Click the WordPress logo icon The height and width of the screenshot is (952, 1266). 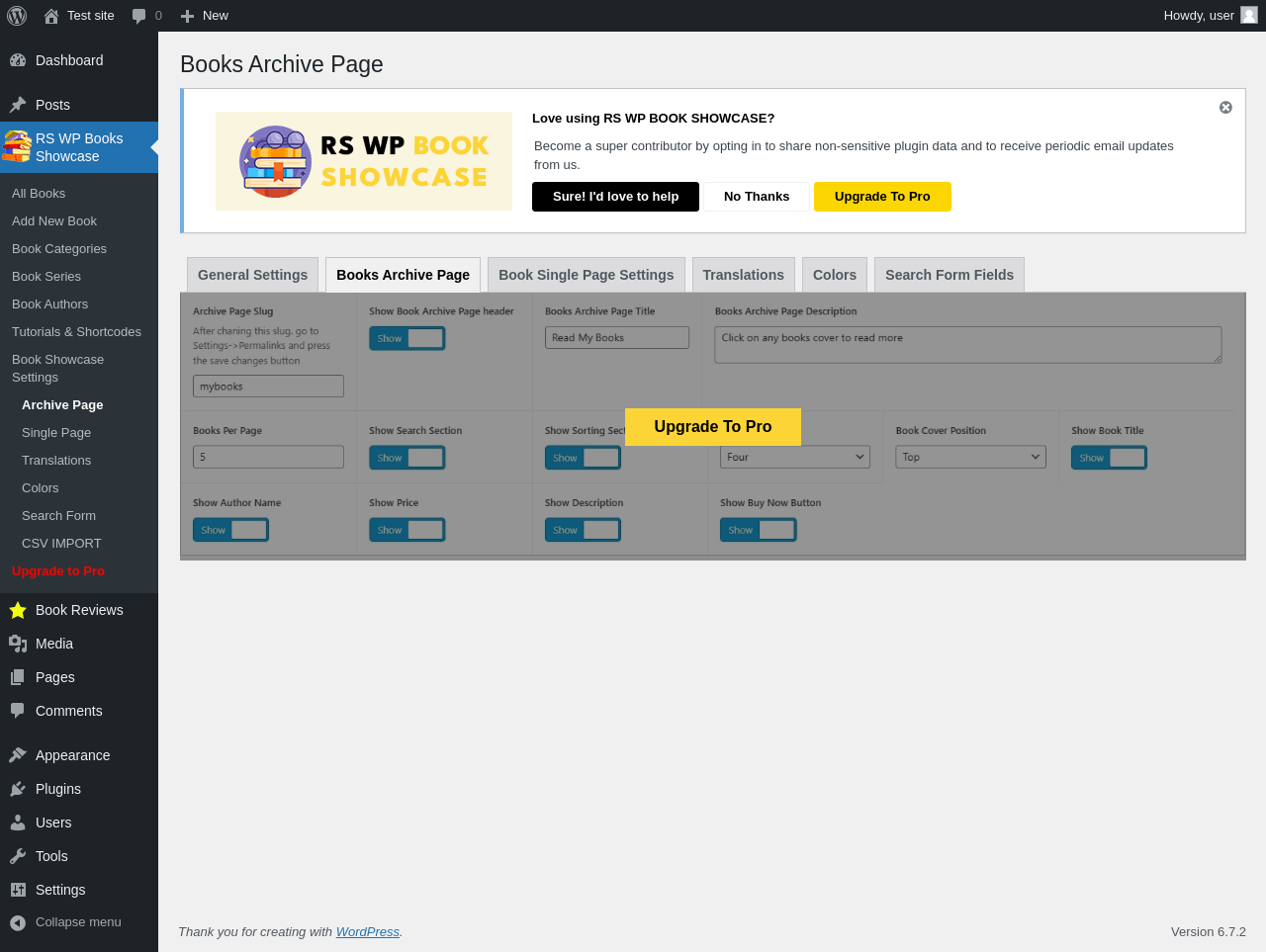click(17, 16)
